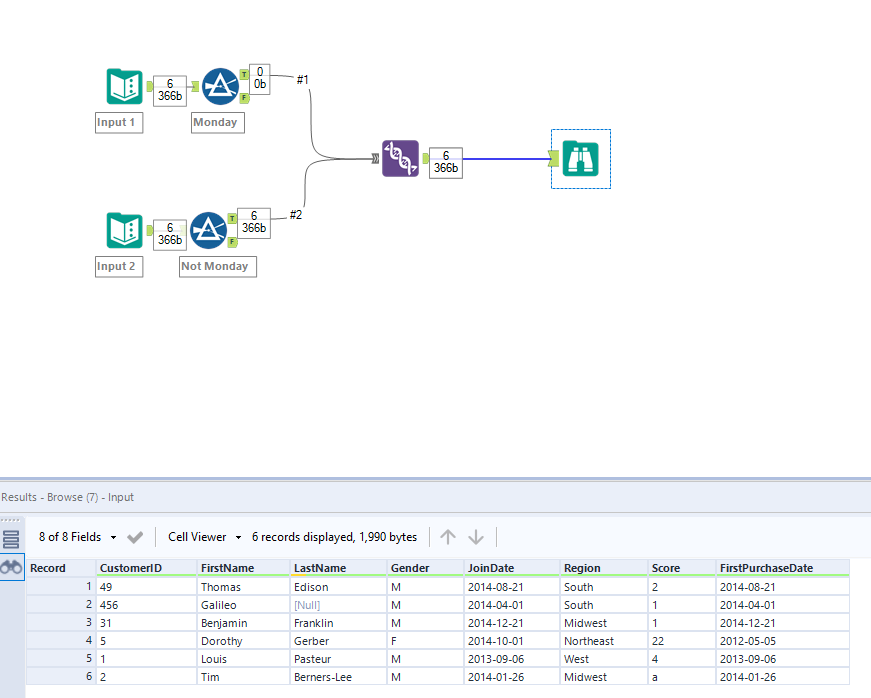Image resolution: width=871 pixels, height=698 pixels.
Task: Click the Union tool input anchor
Action: [376, 159]
